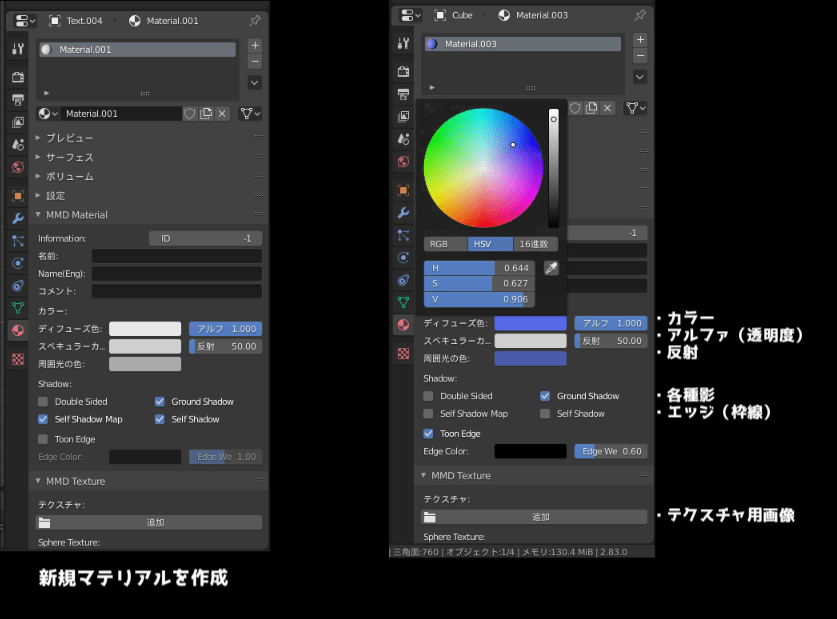Click the ID value field on left
The height and width of the screenshot is (619, 837).
(205, 239)
